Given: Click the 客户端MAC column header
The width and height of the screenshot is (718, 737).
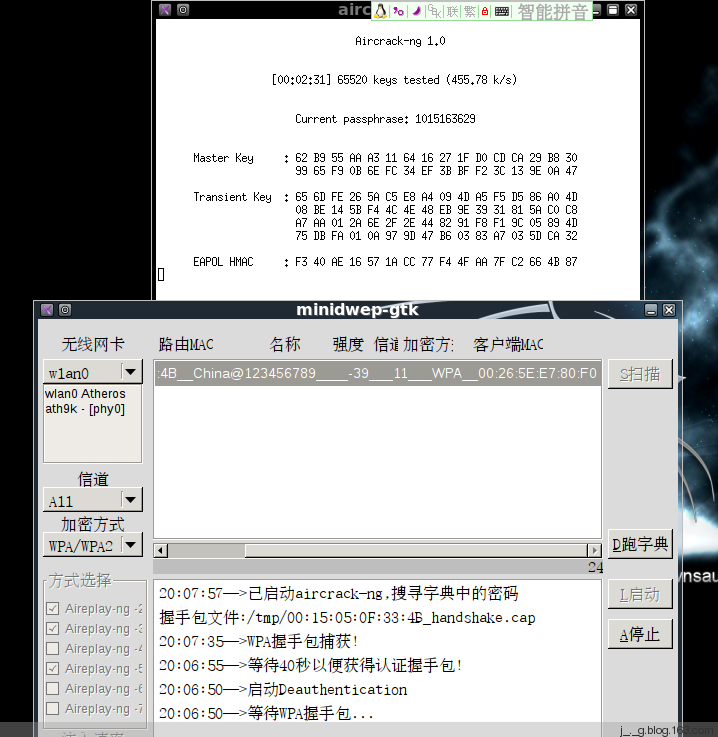Looking at the screenshot, I should (508, 345).
